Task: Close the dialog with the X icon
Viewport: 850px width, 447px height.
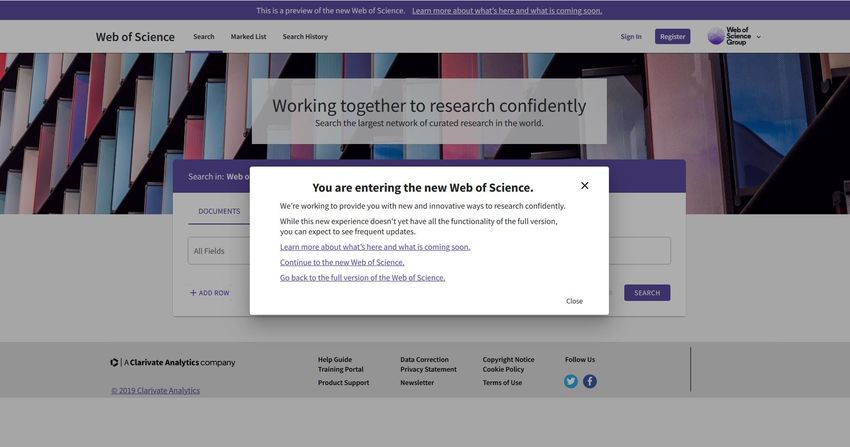Action: [x=584, y=185]
